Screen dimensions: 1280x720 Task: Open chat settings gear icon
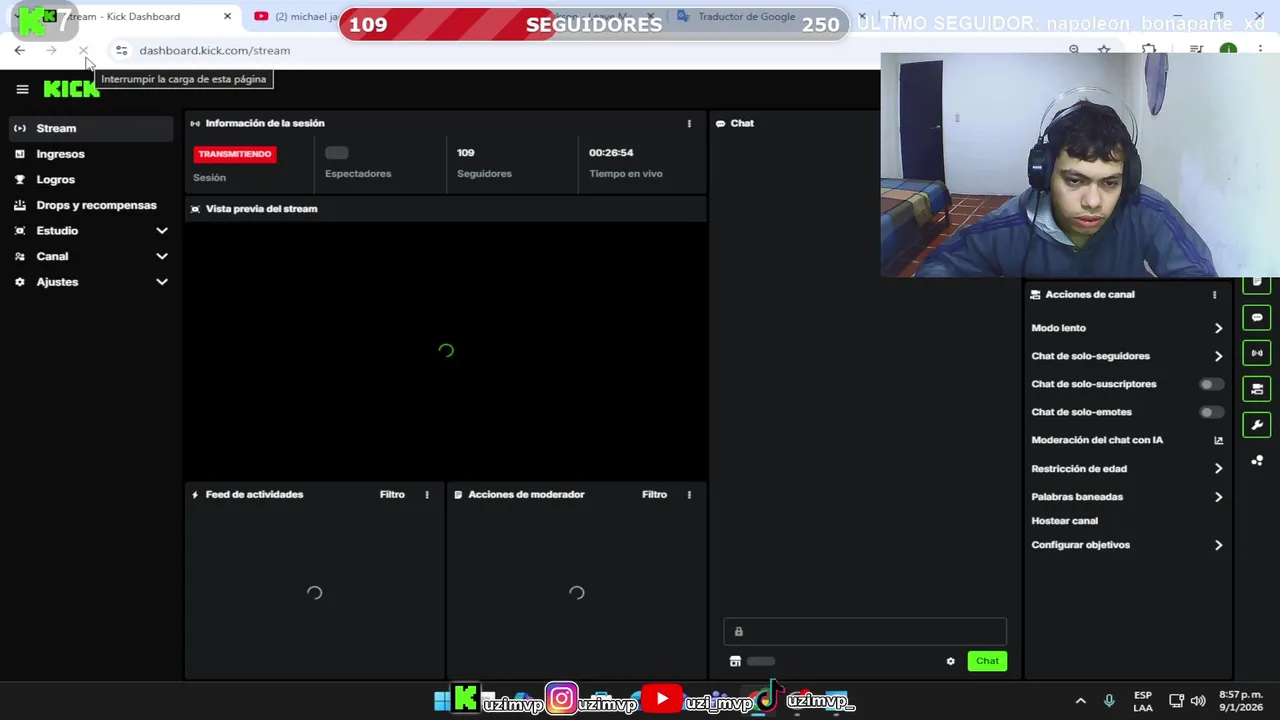pyautogui.click(x=951, y=661)
